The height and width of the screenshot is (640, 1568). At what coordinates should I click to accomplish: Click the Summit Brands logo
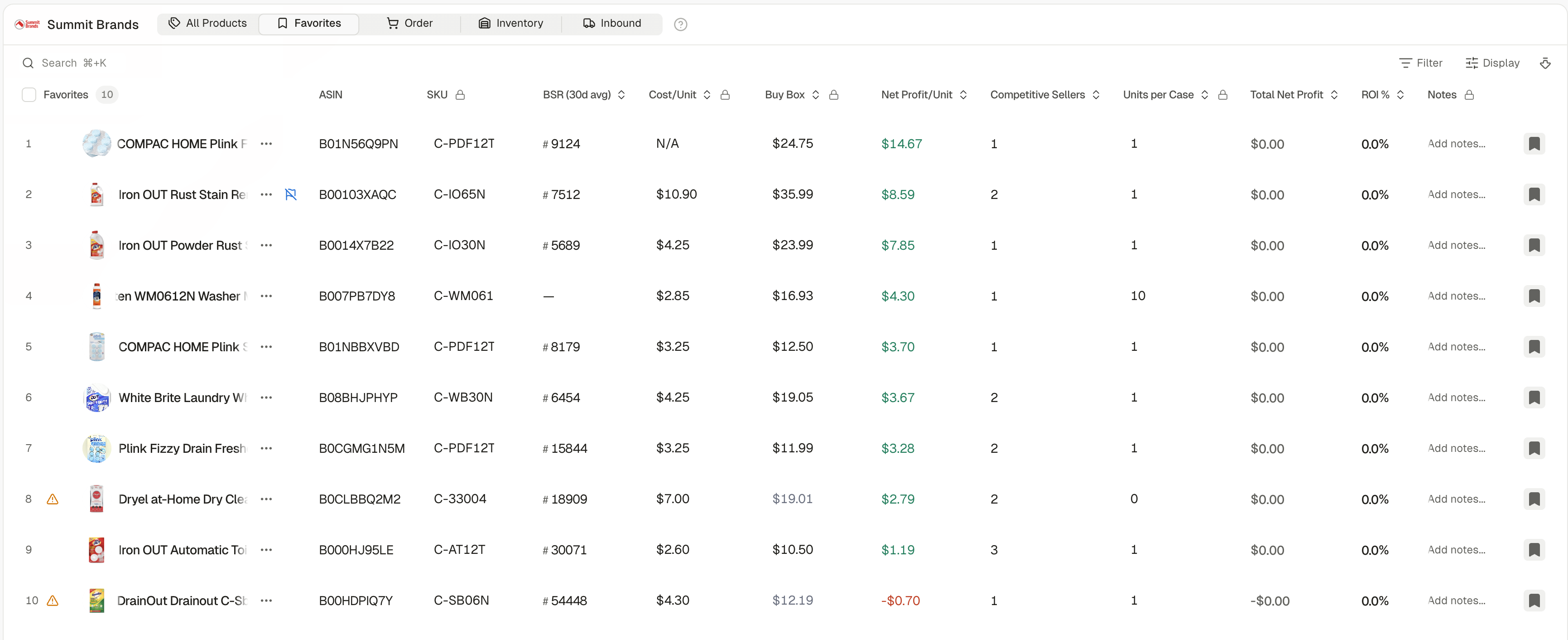(x=27, y=24)
